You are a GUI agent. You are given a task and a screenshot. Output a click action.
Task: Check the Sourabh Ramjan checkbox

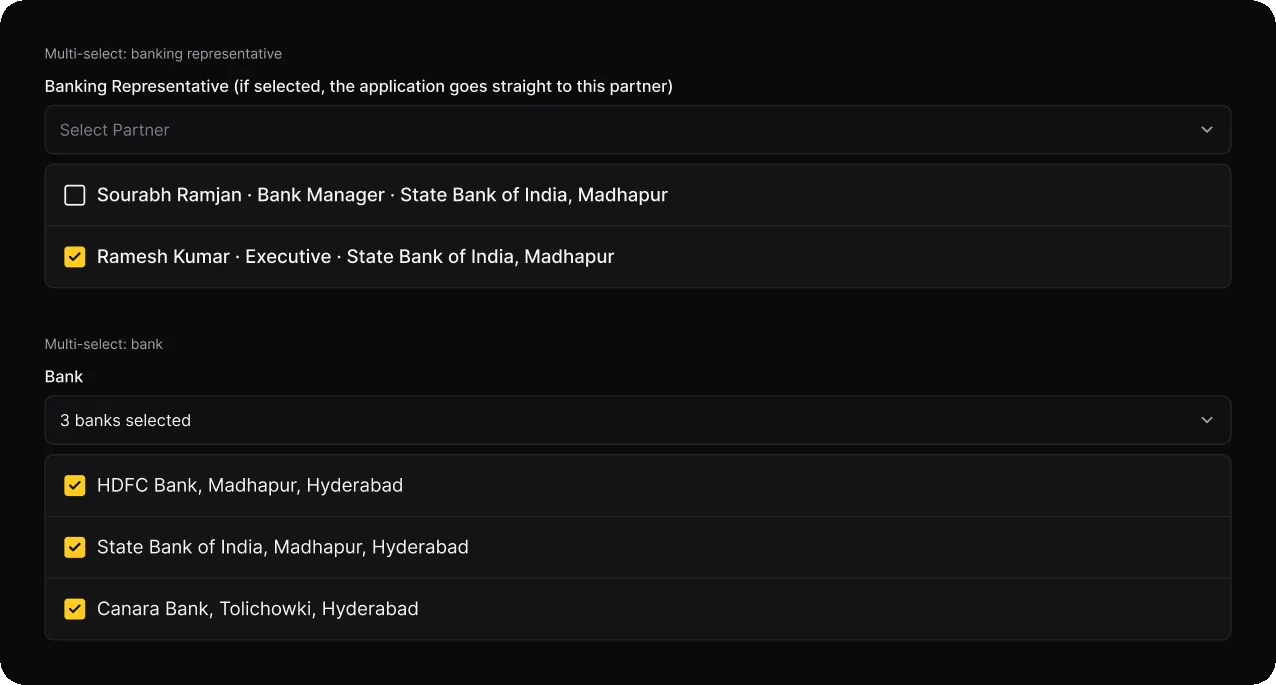click(x=75, y=195)
